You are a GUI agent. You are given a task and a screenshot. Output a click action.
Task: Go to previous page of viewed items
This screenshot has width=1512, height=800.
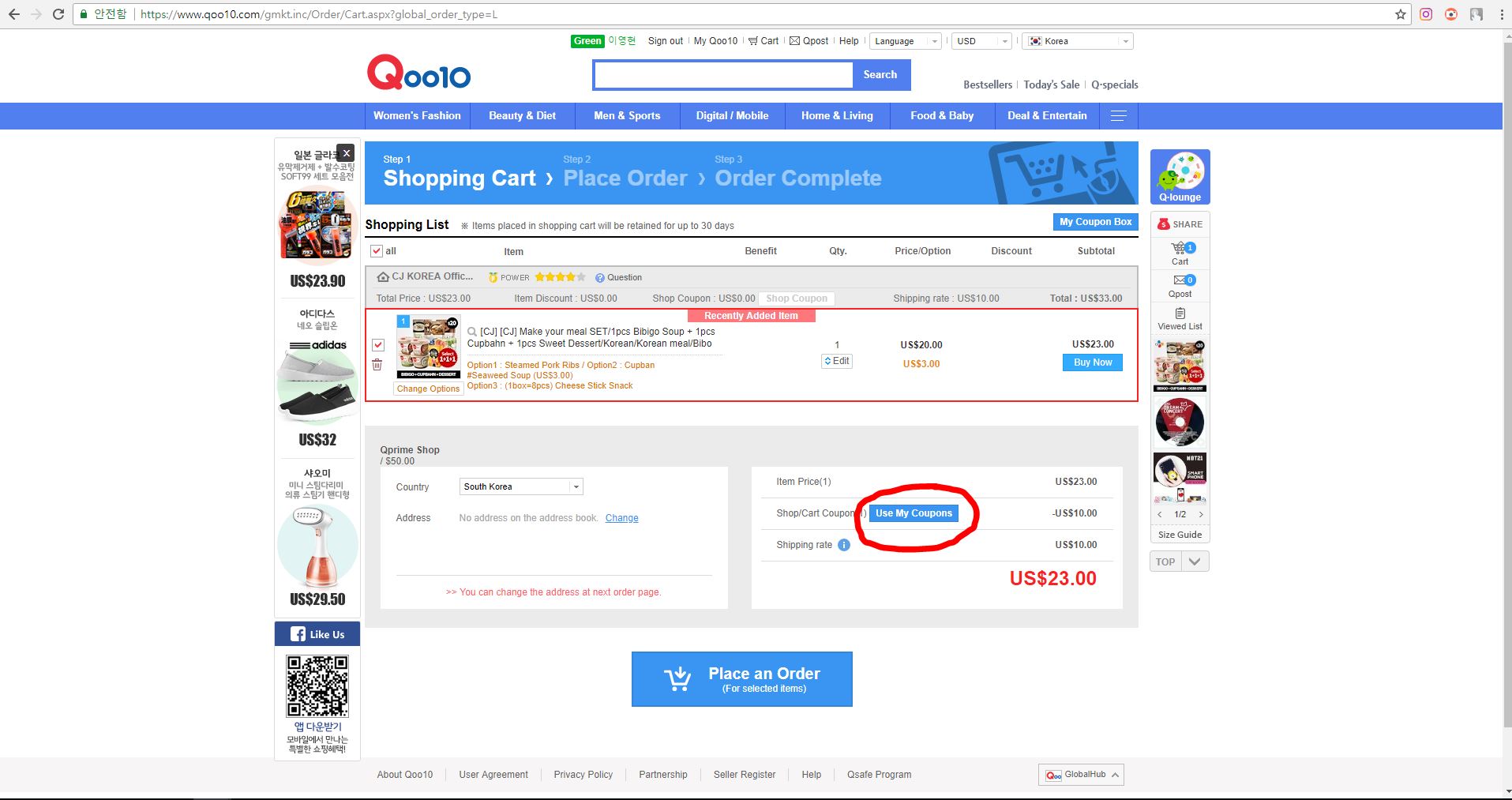[1159, 514]
